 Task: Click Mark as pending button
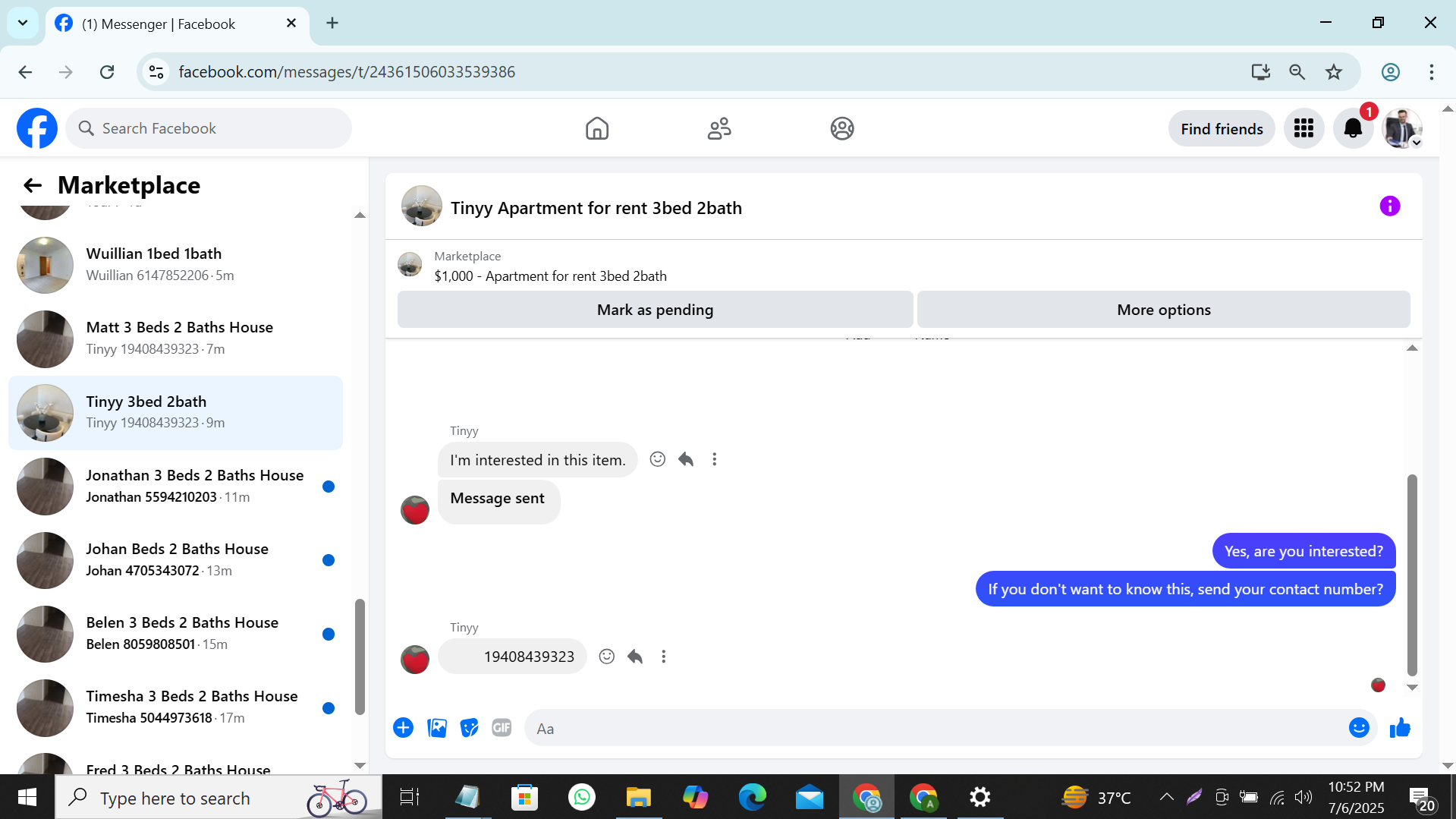[655, 310]
